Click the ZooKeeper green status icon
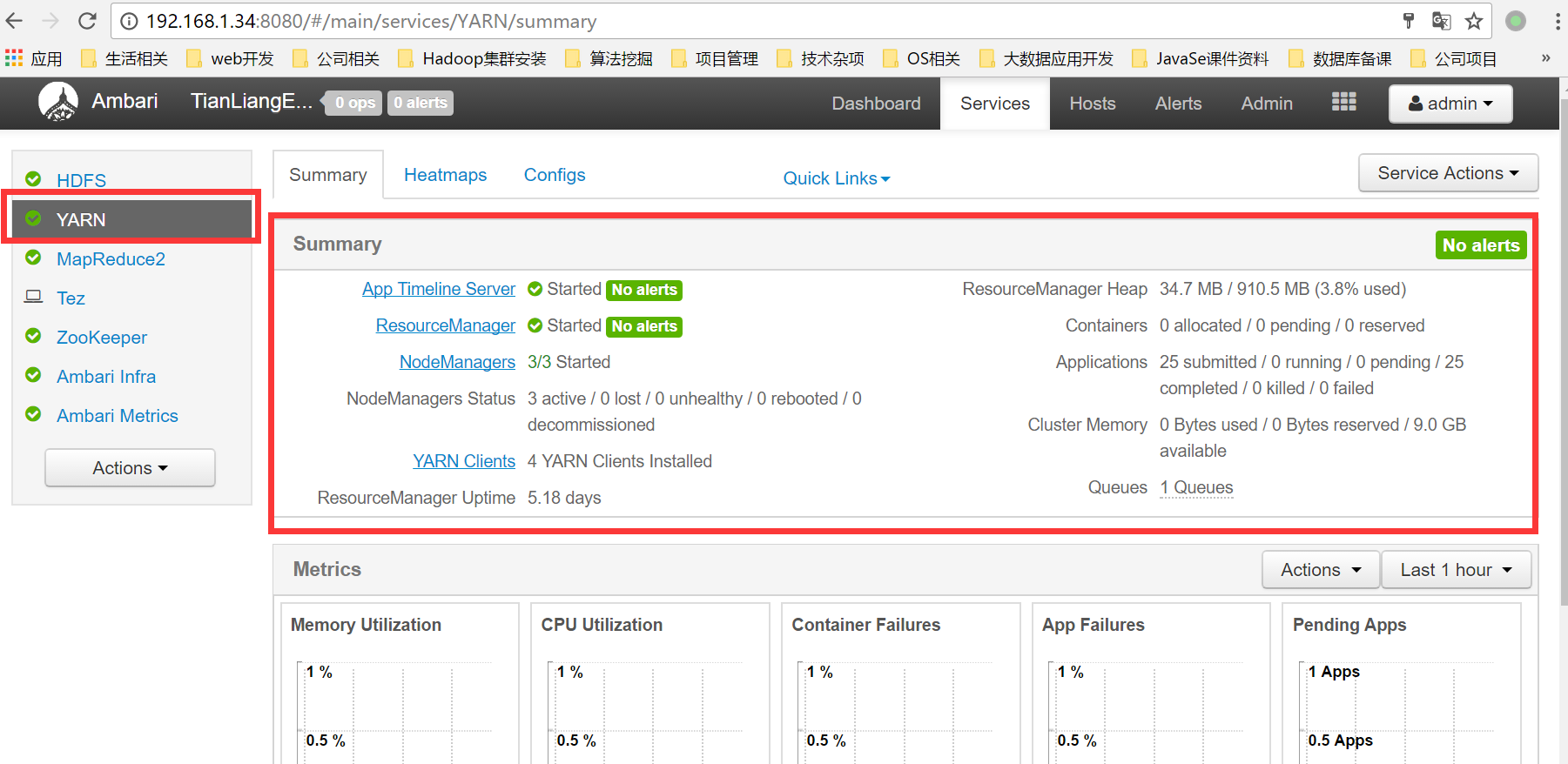The image size is (1568, 764). (33, 336)
